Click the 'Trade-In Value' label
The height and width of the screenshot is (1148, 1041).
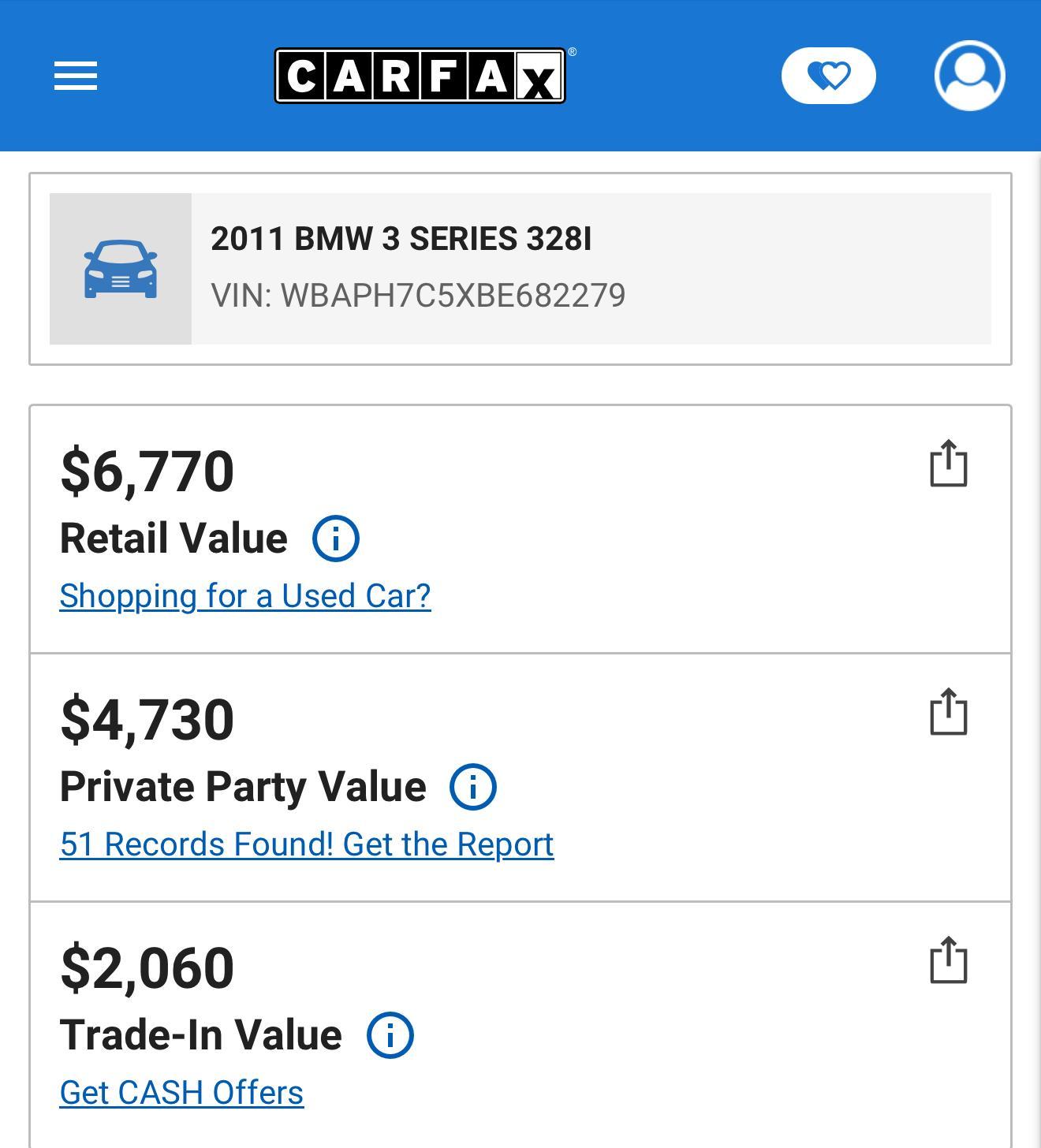201,1035
